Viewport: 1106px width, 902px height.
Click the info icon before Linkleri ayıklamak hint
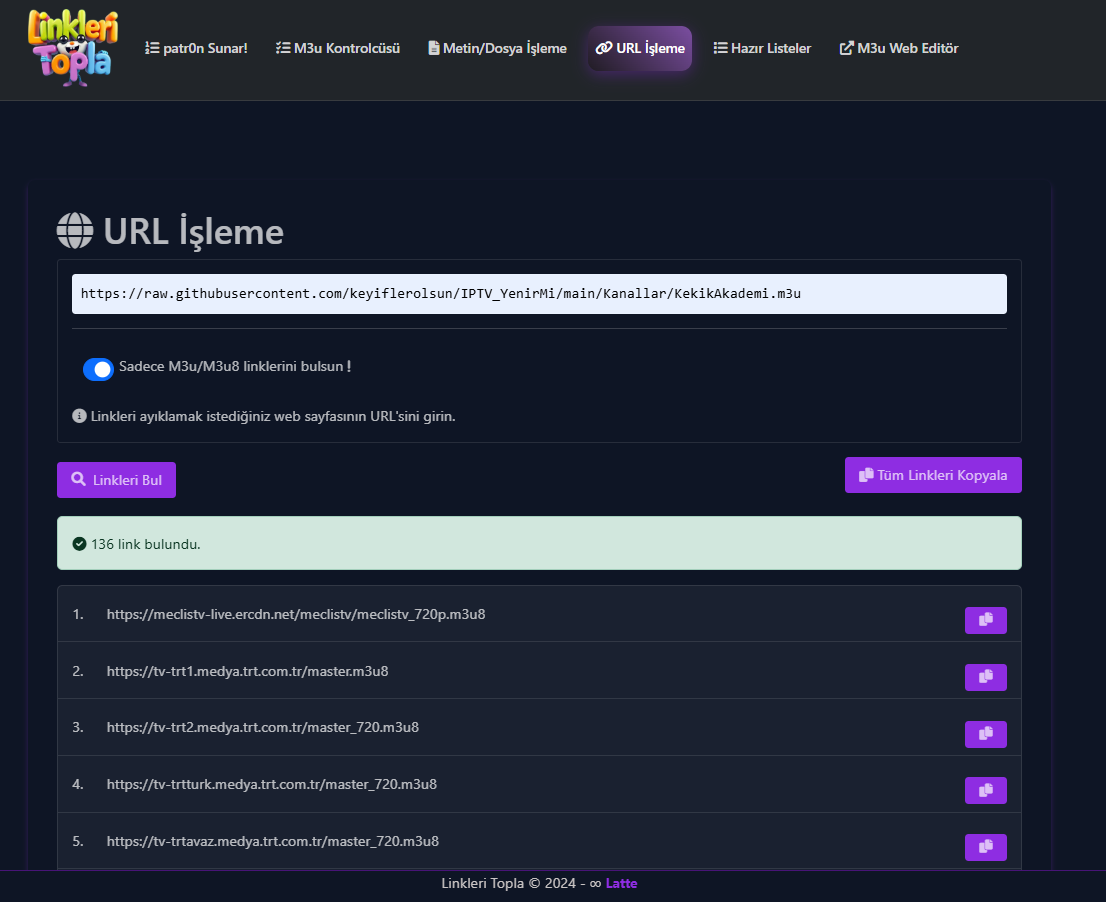coord(79,416)
